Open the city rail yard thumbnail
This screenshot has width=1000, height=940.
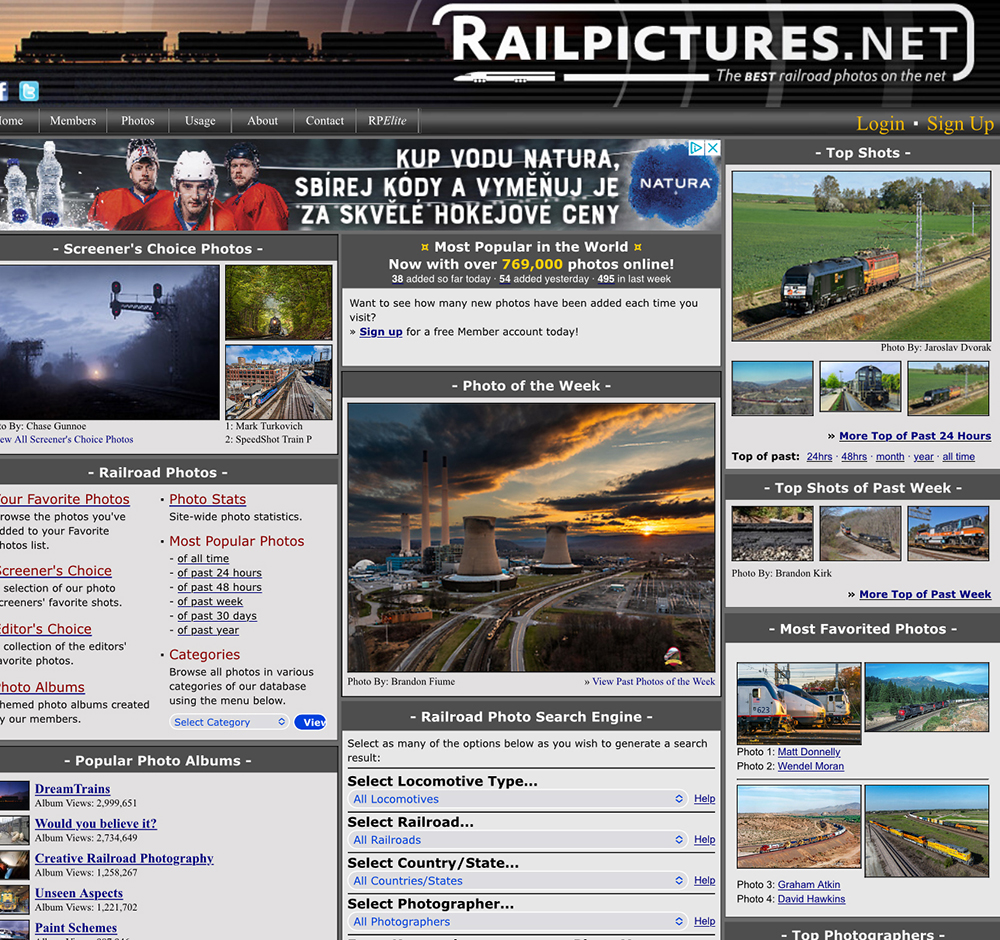point(279,382)
